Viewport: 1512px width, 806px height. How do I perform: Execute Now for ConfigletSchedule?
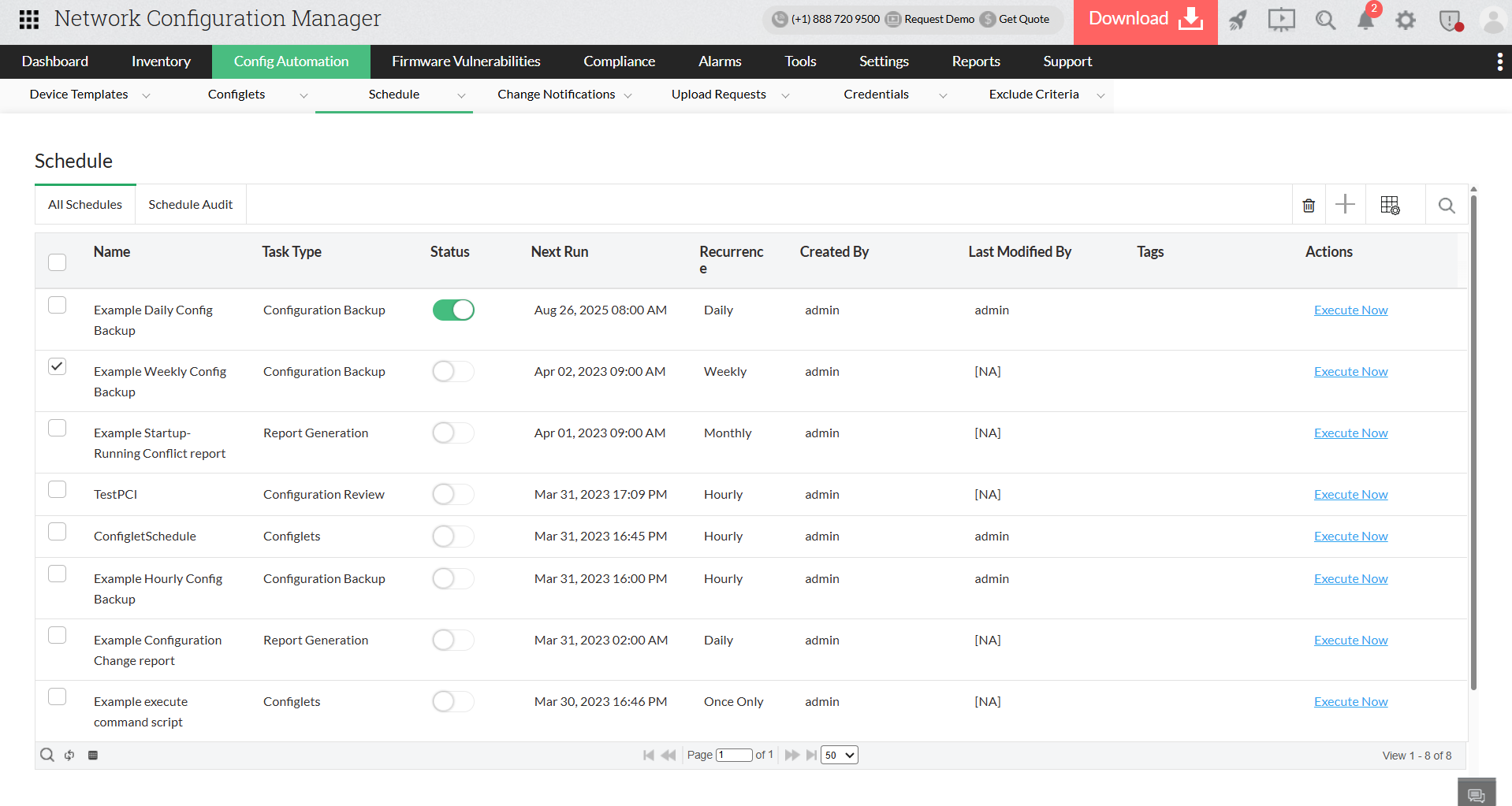(x=1350, y=536)
